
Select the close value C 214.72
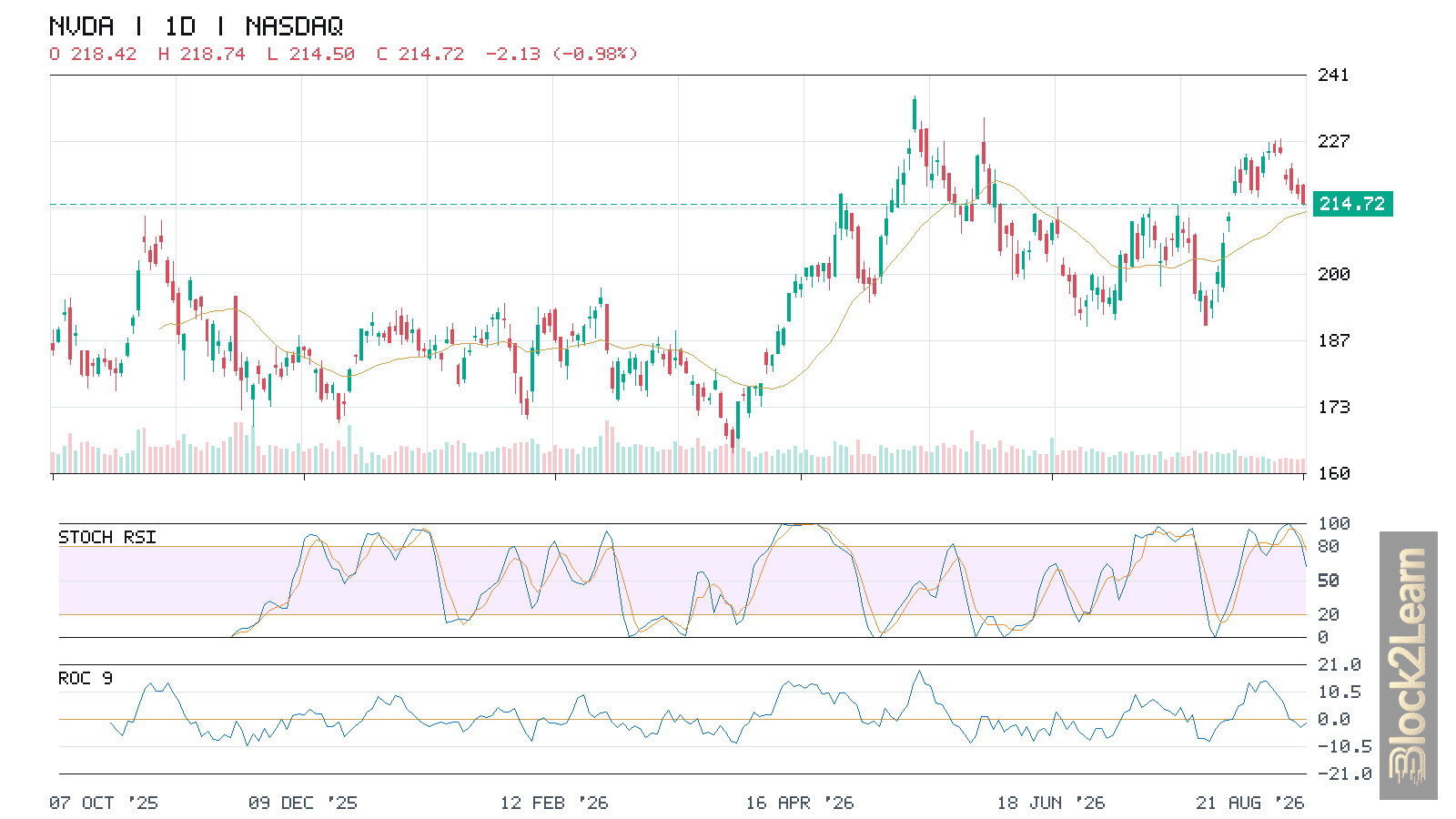420,54
